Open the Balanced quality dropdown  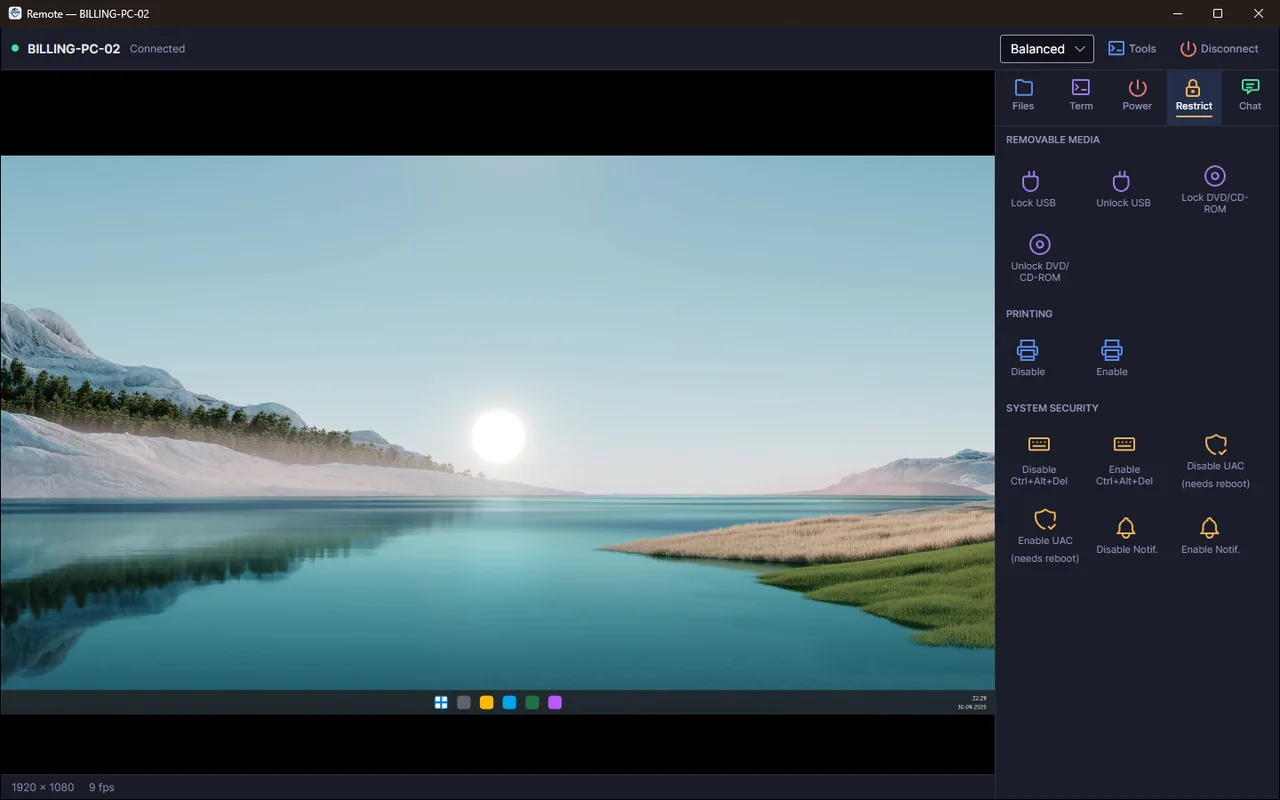(x=1047, y=49)
